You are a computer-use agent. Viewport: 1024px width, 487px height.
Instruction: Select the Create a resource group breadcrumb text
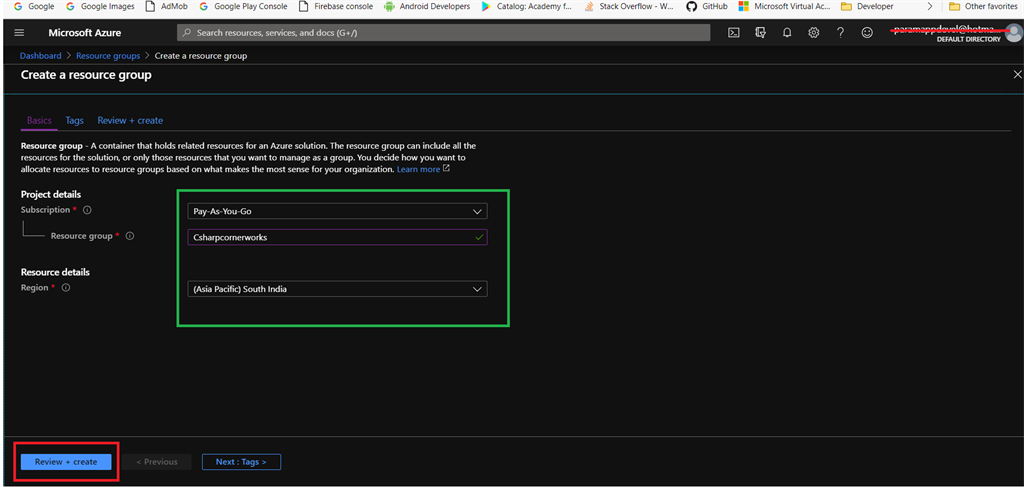pyautogui.click(x=200, y=56)
